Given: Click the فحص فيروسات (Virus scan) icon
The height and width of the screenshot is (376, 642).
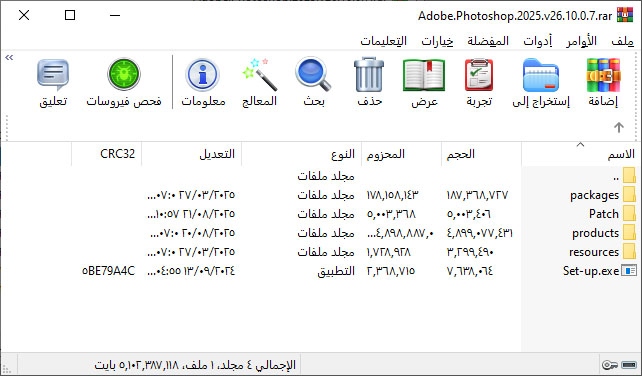Looking at the screenshot, I should [124, 74].
